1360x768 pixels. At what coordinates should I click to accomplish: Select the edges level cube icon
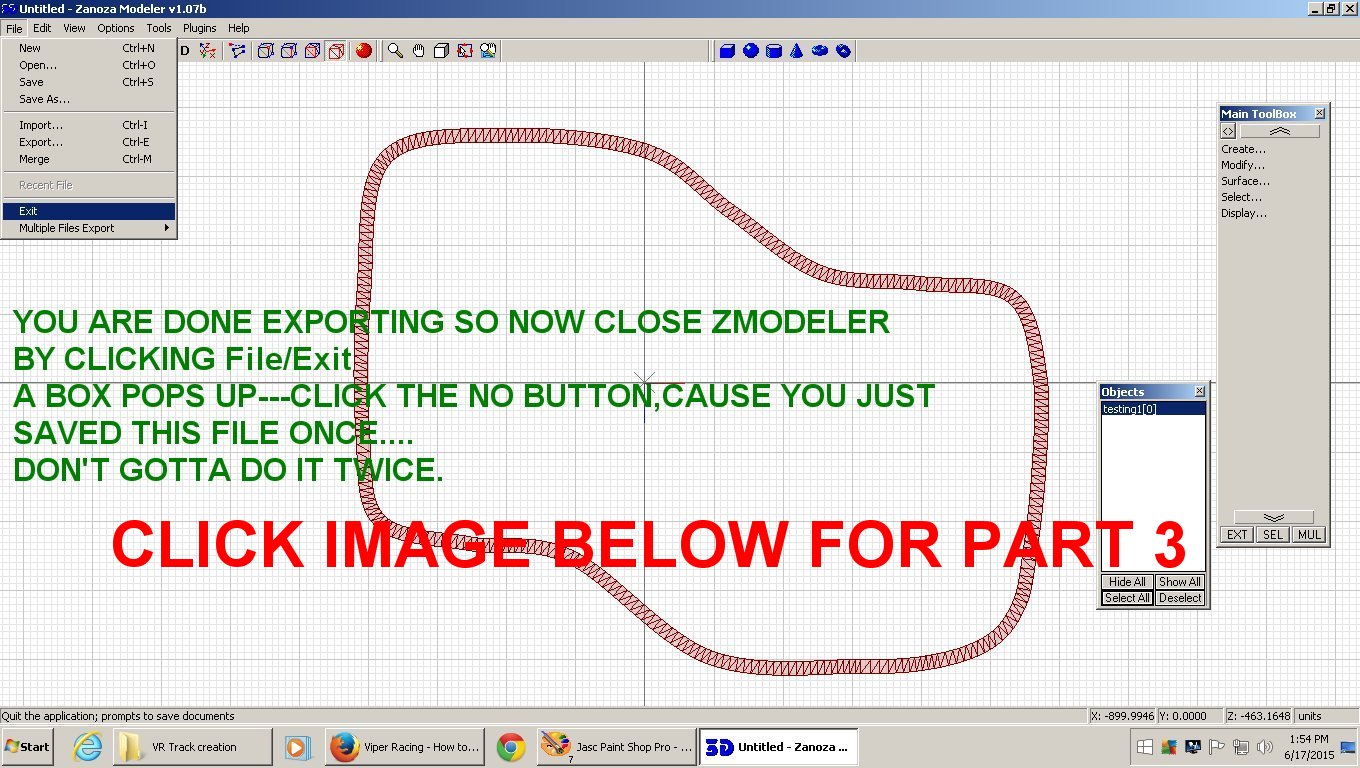coord(289,50)
